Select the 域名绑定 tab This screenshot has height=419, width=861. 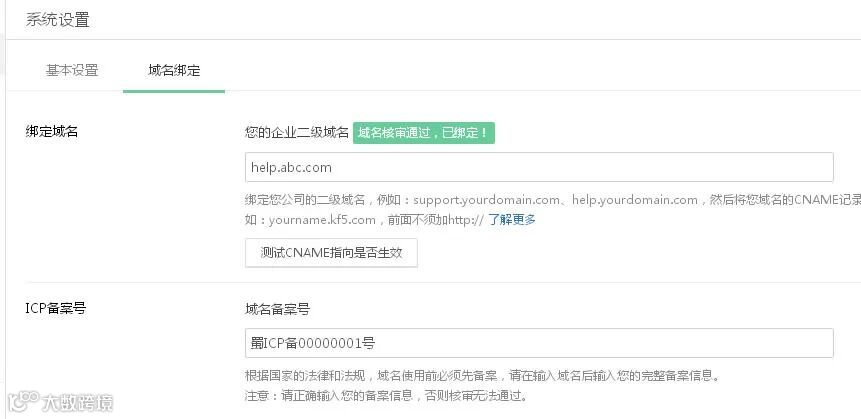174,70
